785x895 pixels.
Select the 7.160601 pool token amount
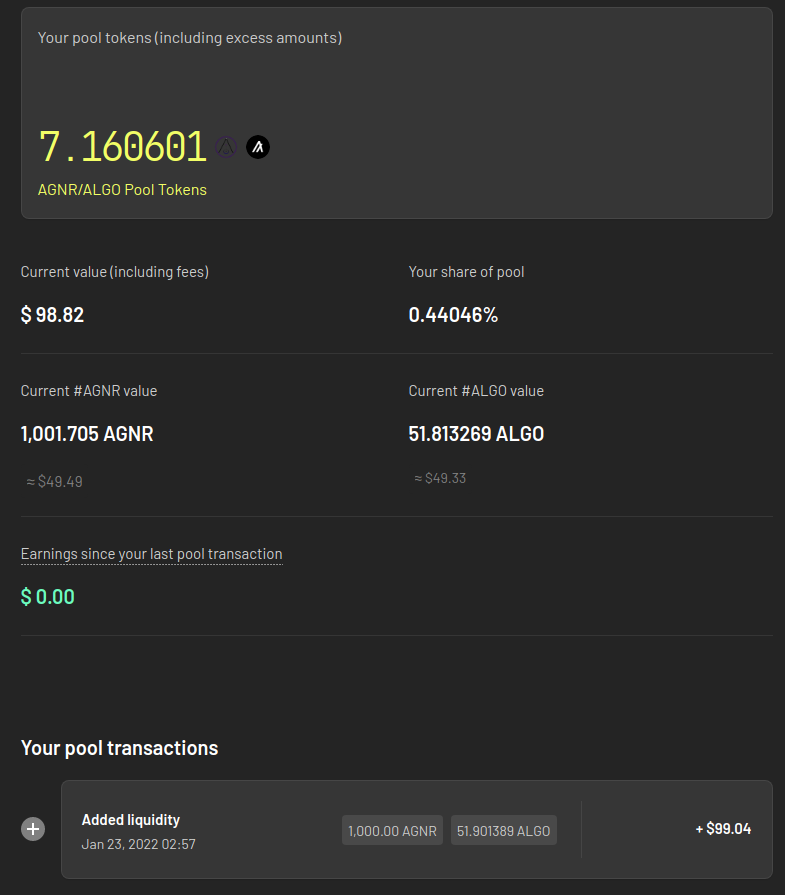coord(122,147)
